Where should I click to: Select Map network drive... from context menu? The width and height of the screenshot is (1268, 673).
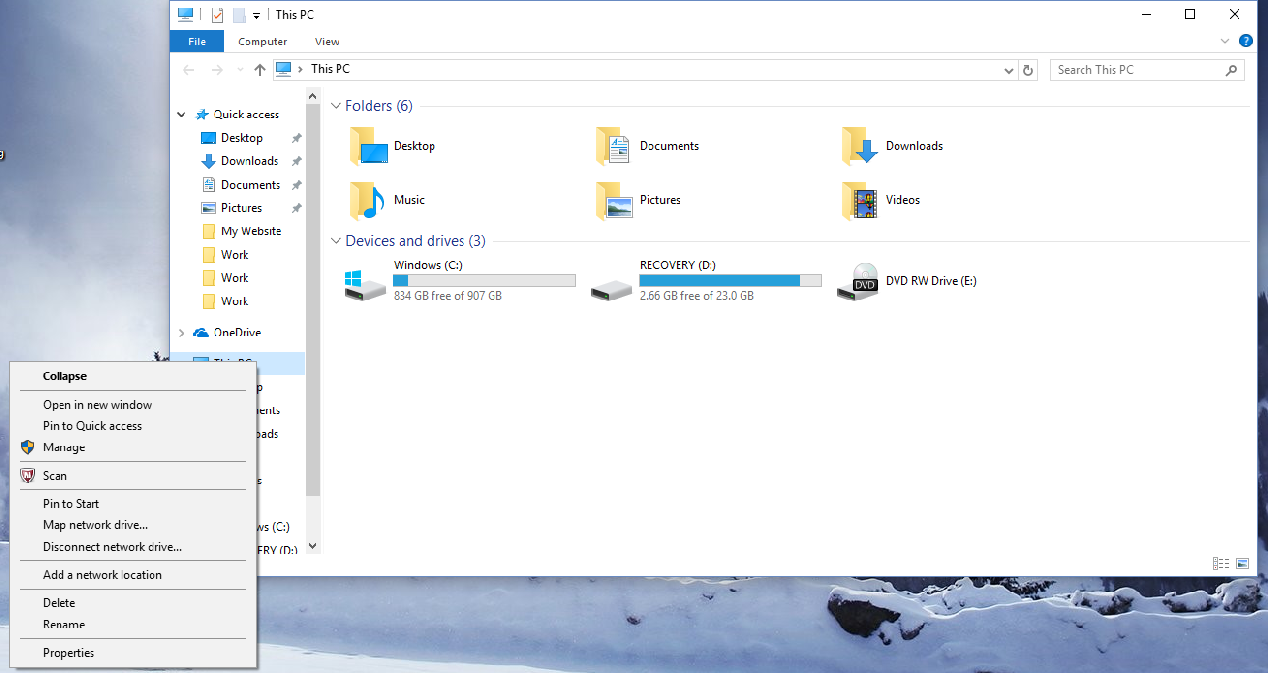[x=95, y=525]
